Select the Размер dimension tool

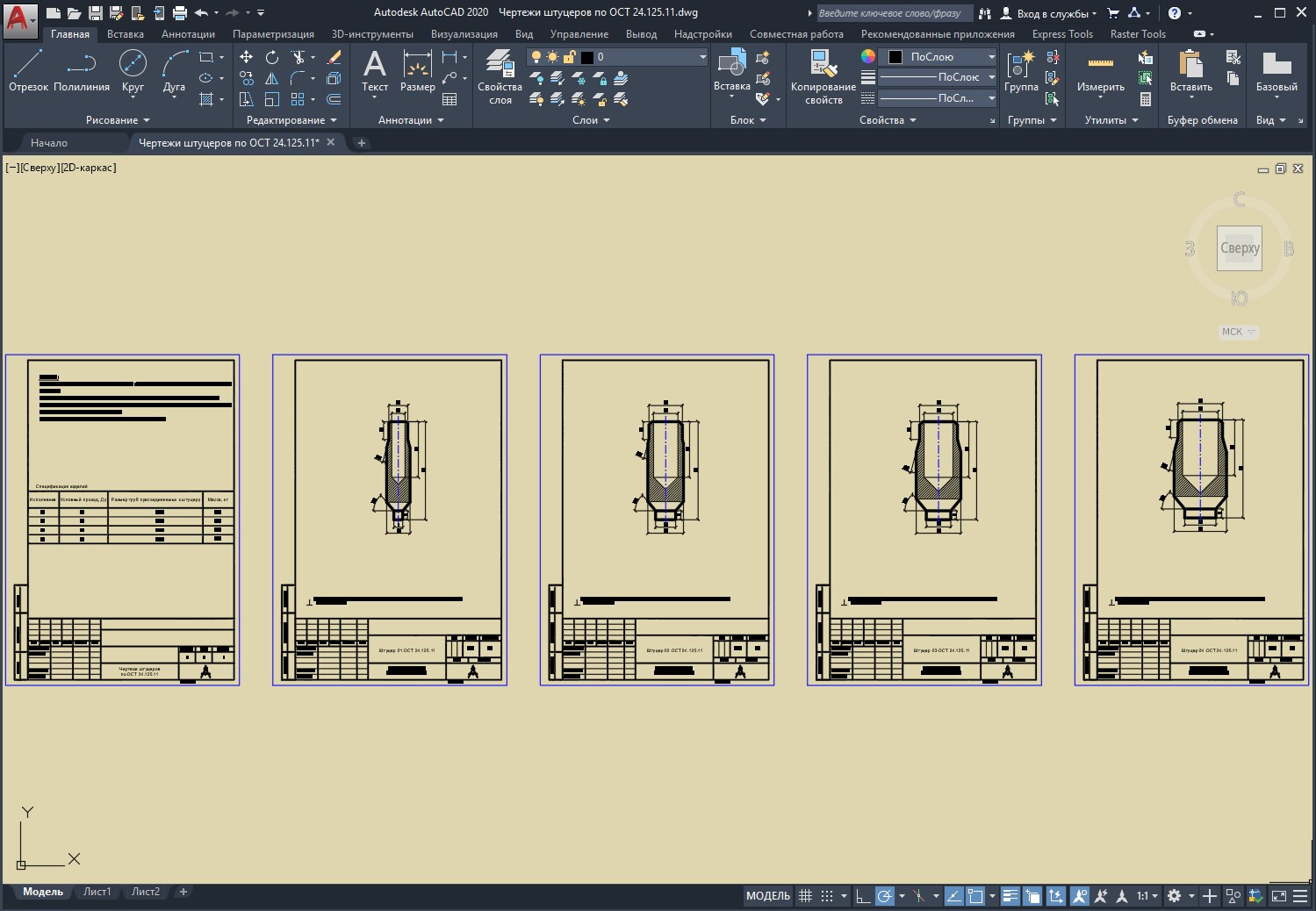(x=417, y=70)
